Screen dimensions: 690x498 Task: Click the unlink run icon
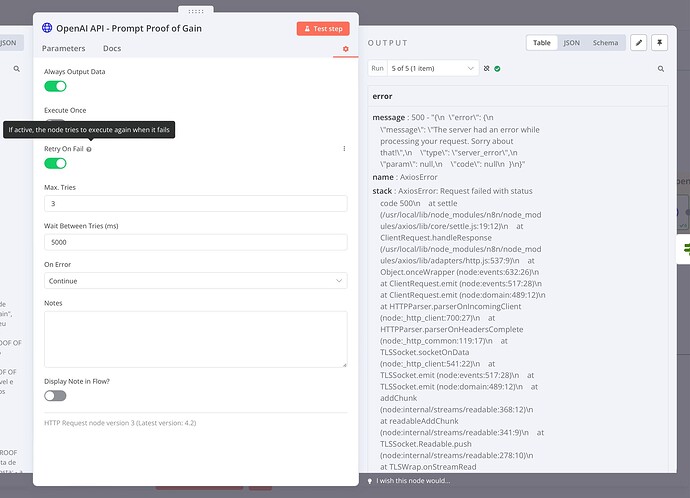[486, 69]
